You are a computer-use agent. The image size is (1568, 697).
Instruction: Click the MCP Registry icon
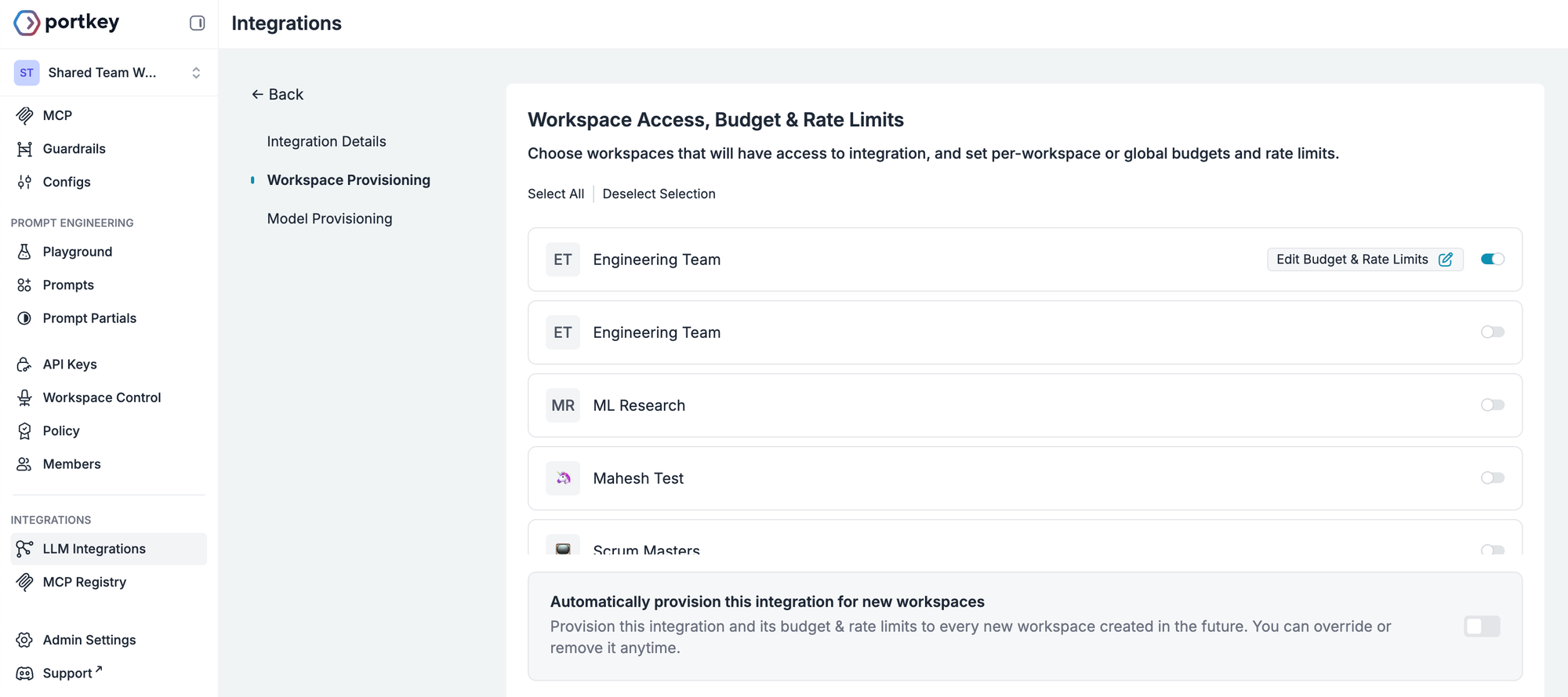[x=24, y=582]
